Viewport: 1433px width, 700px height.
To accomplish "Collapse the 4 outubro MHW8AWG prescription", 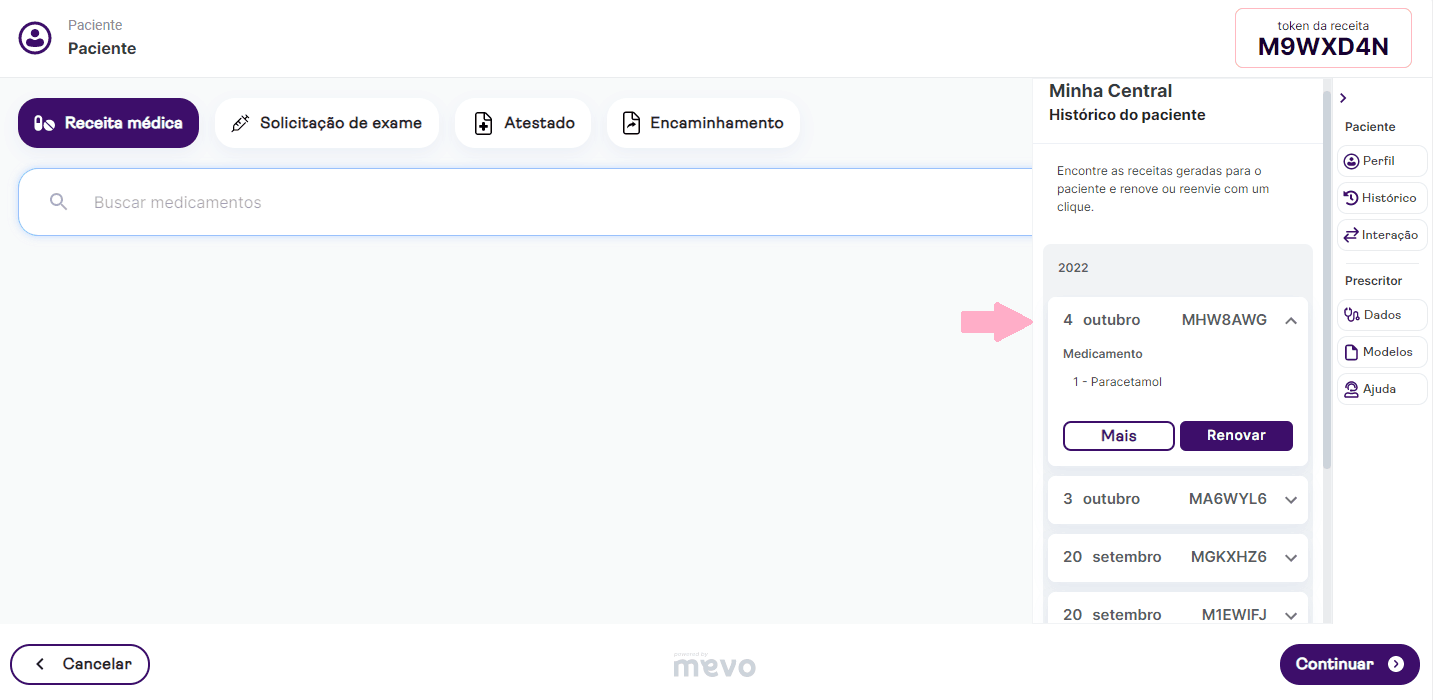I will (1291, 321).
